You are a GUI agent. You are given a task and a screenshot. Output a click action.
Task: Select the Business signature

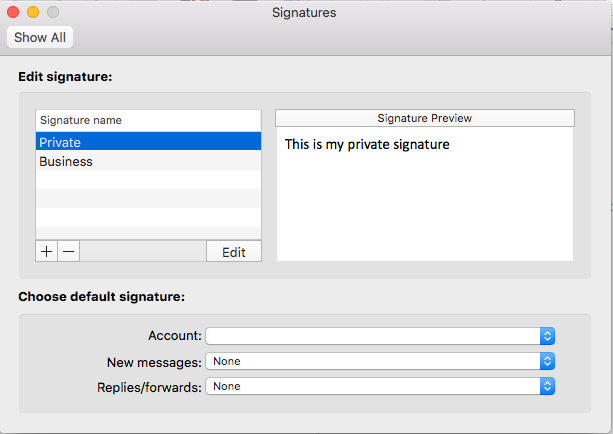(x=149, y=161)
